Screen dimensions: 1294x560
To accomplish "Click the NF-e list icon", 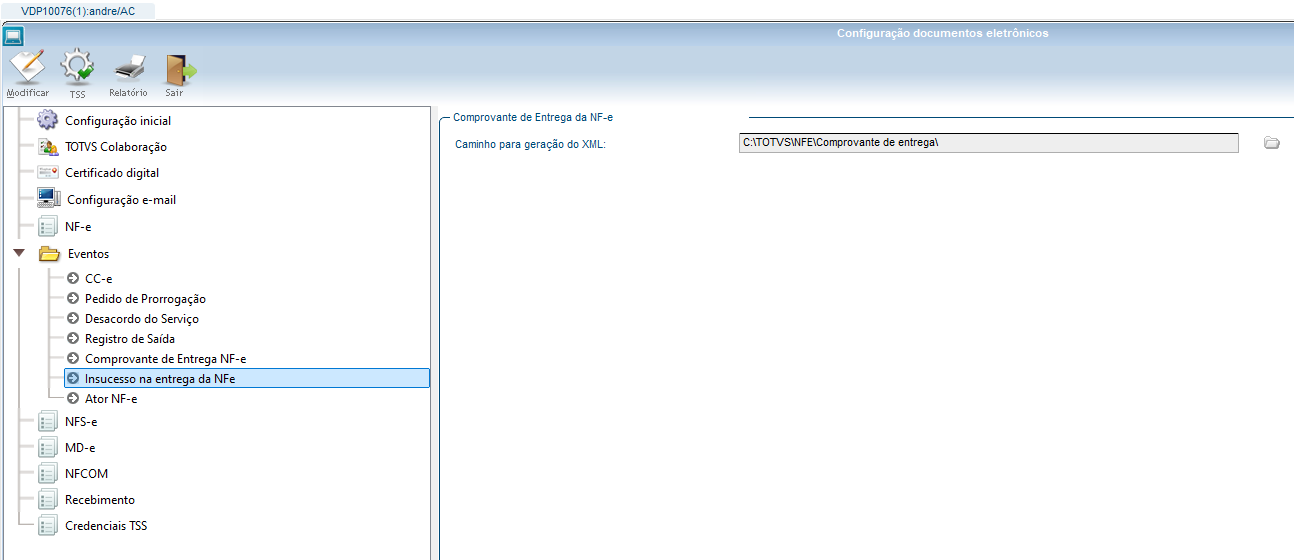I will point(47,226).
